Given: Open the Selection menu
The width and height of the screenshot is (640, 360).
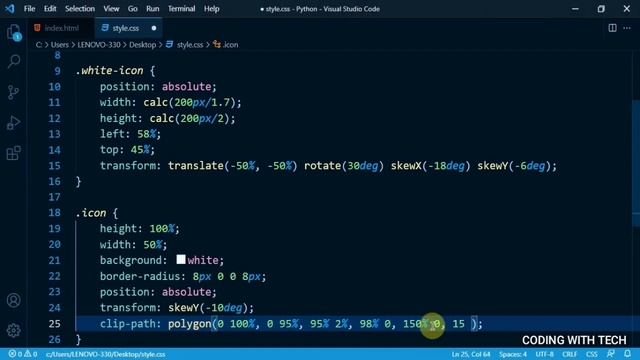Looking at the screenshot, I should (80, 9).
